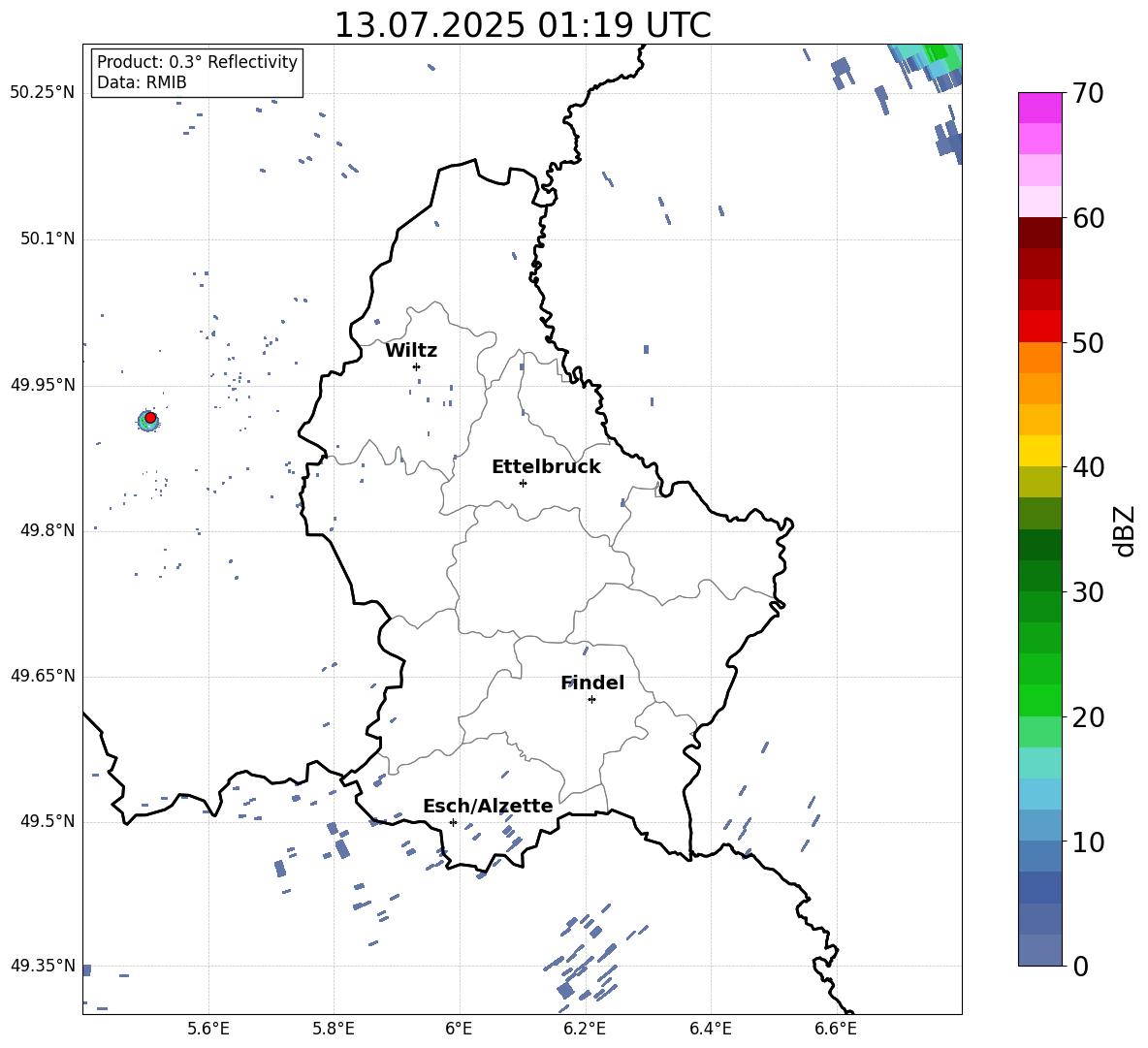
Task: Click the 6°E longitude tick label
Action: [459, 1029]
